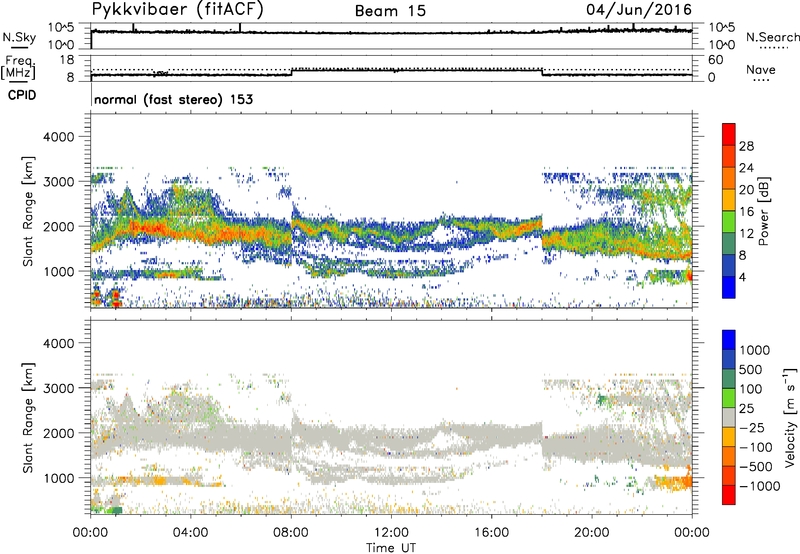
Task: Click the 20:00 time axis label
Action: click(592, 533)
